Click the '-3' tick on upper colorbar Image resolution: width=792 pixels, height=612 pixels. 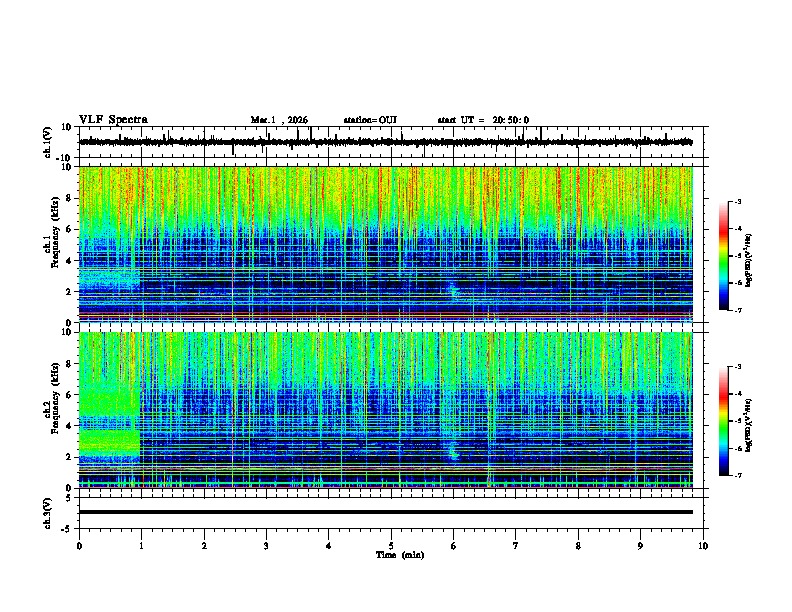pos(737,201)
